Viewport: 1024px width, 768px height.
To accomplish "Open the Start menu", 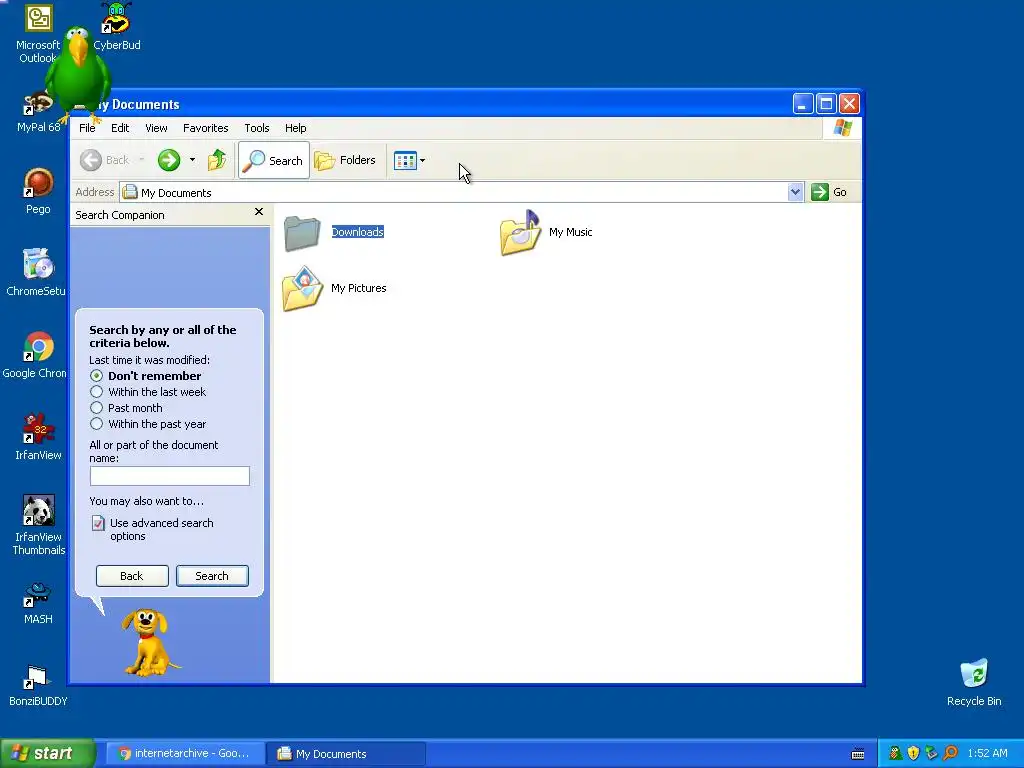I will pos(48,753).
